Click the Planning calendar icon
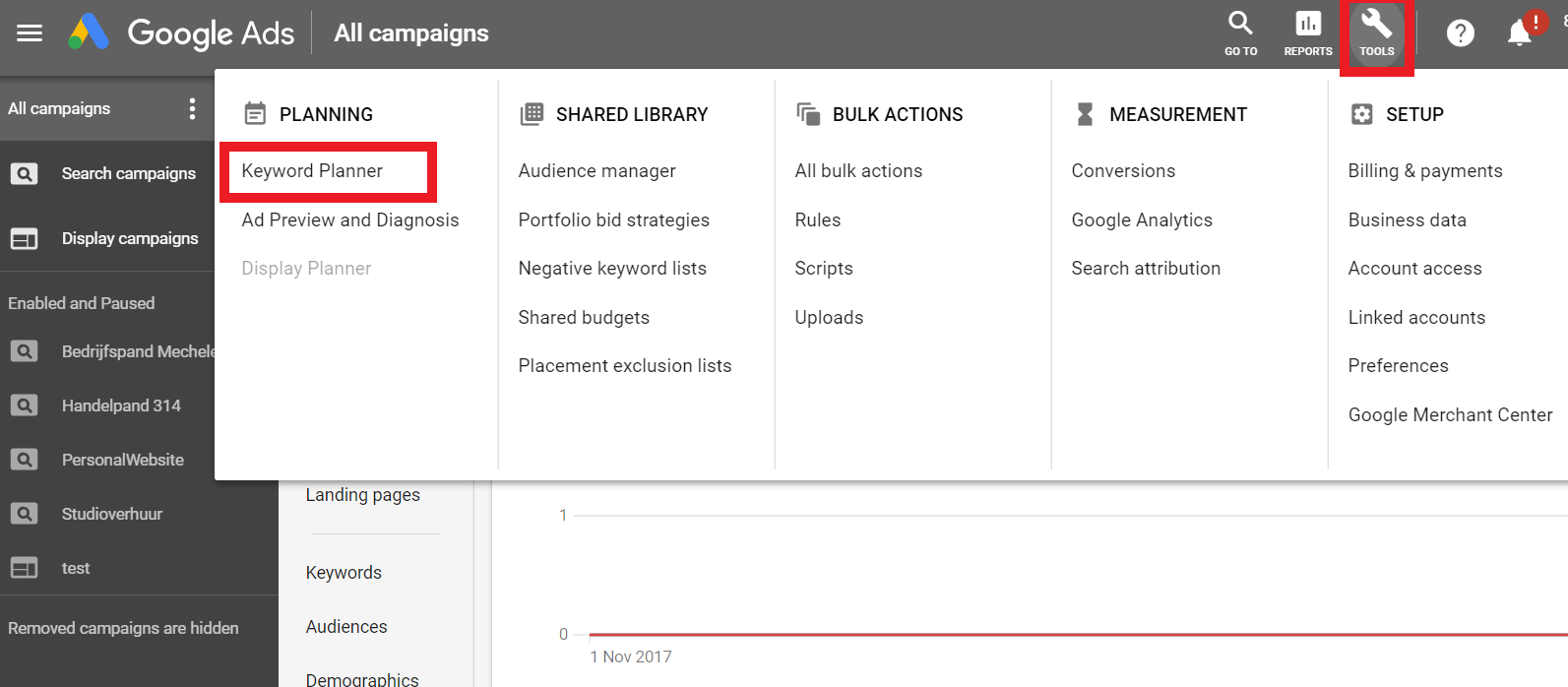Viewport: 1568px width, 687px height. [255, 114]
